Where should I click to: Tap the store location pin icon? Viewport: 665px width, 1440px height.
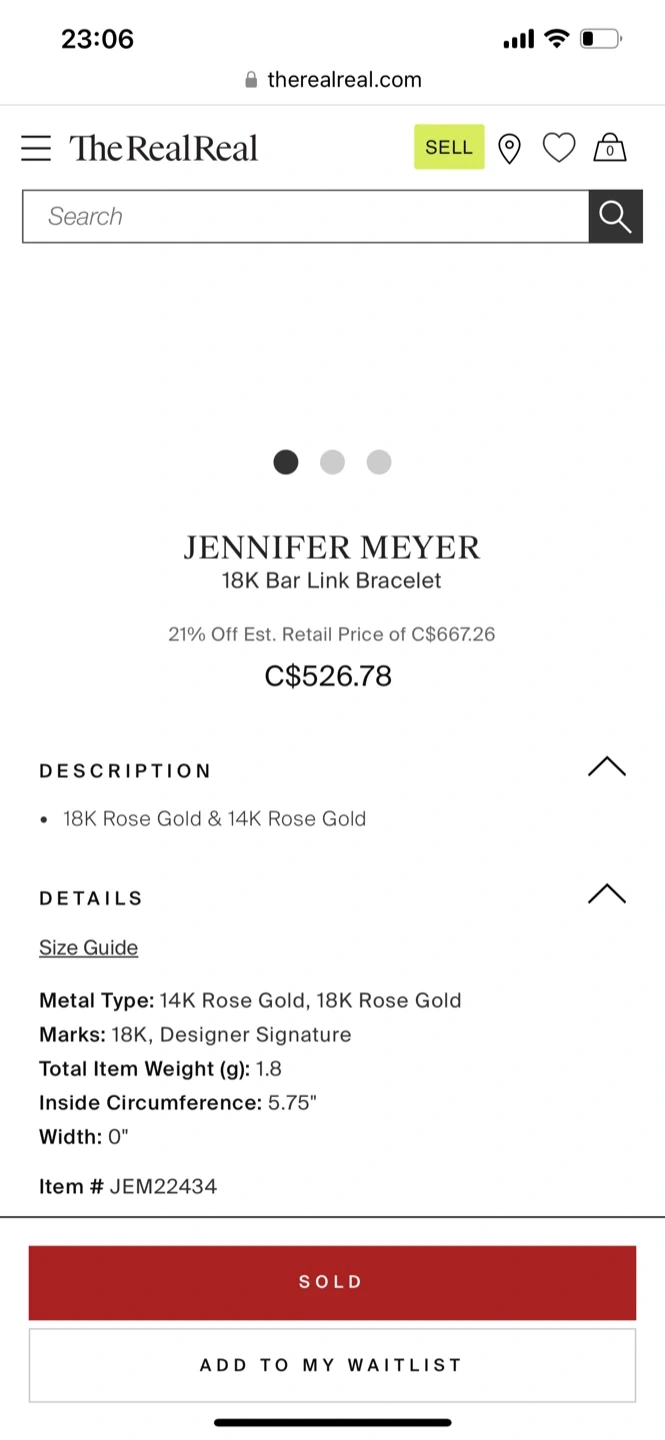510,149
